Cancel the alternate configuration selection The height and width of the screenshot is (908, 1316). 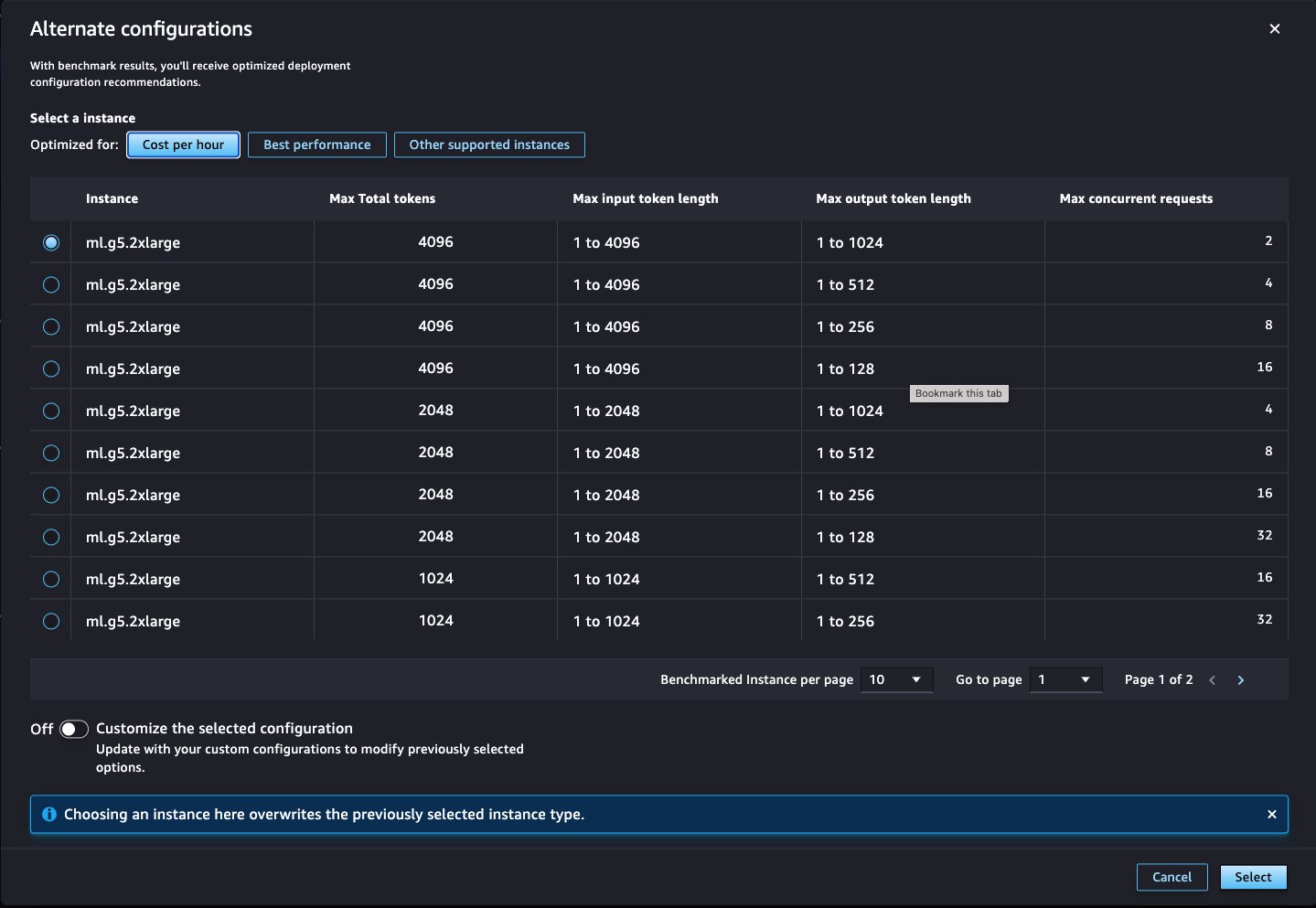pos(1172,877)
